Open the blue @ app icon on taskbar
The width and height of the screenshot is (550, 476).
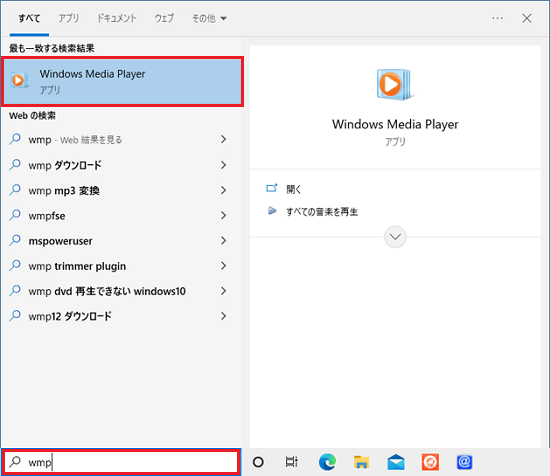pyautogui.click(x=464, y=462)
